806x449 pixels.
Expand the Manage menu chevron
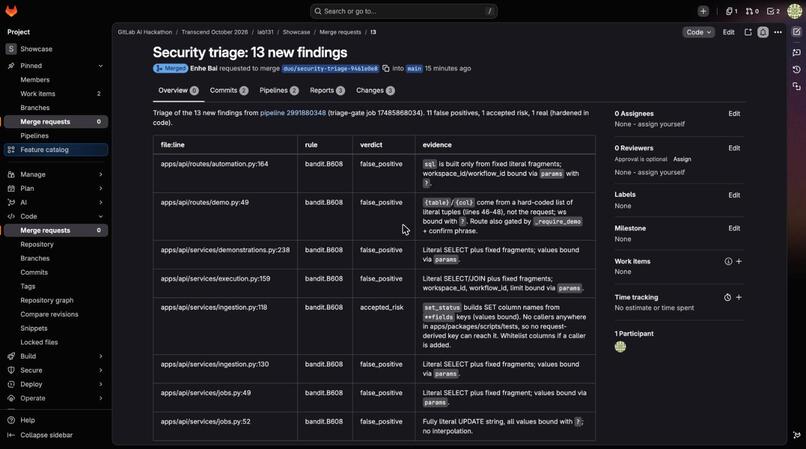(101, 174)
